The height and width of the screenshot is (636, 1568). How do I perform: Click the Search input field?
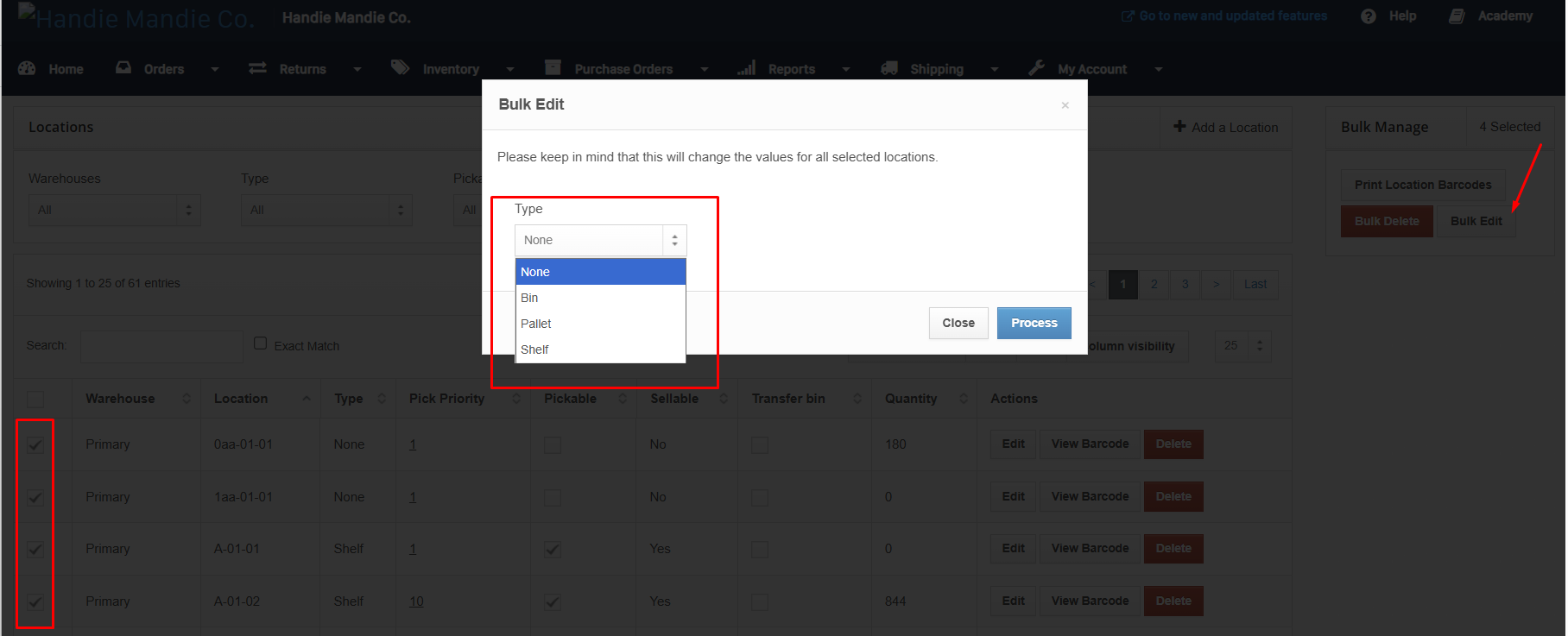pos(161,346)
